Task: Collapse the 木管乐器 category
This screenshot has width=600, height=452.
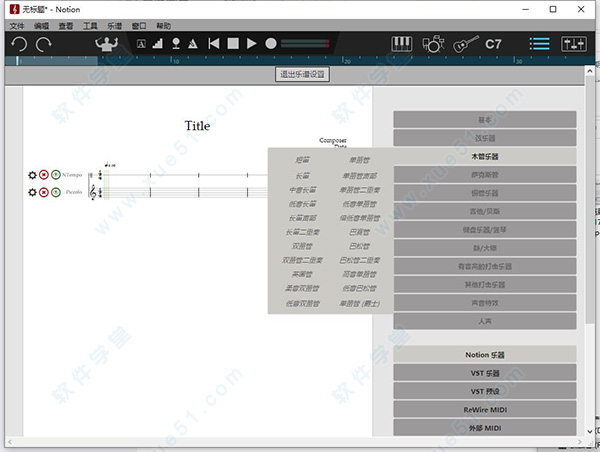Action: coord(485,157)
